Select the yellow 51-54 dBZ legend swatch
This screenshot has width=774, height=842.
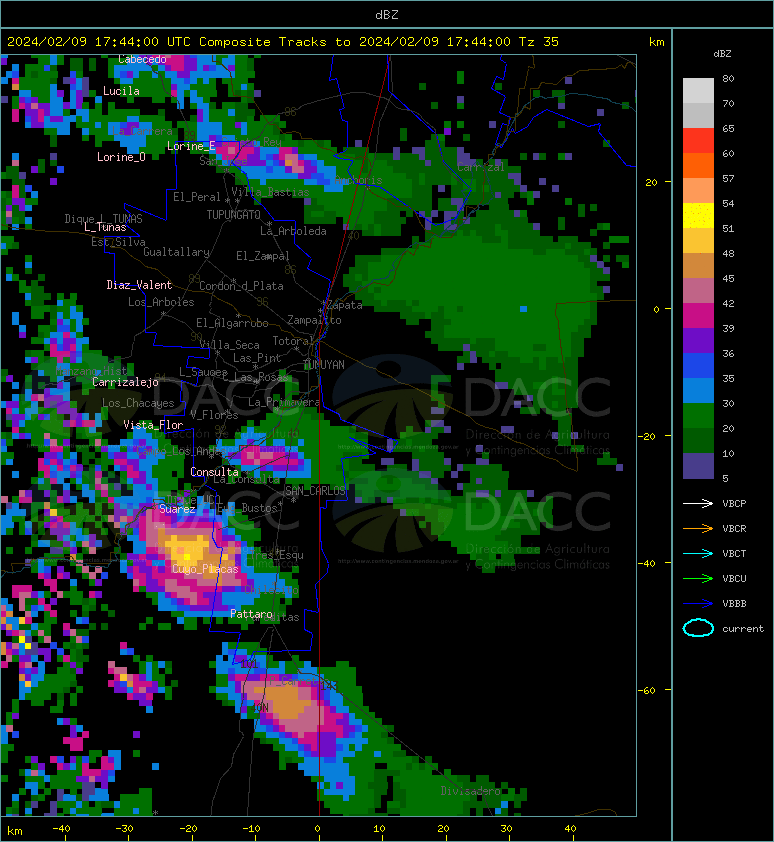[x=698, y=216]
